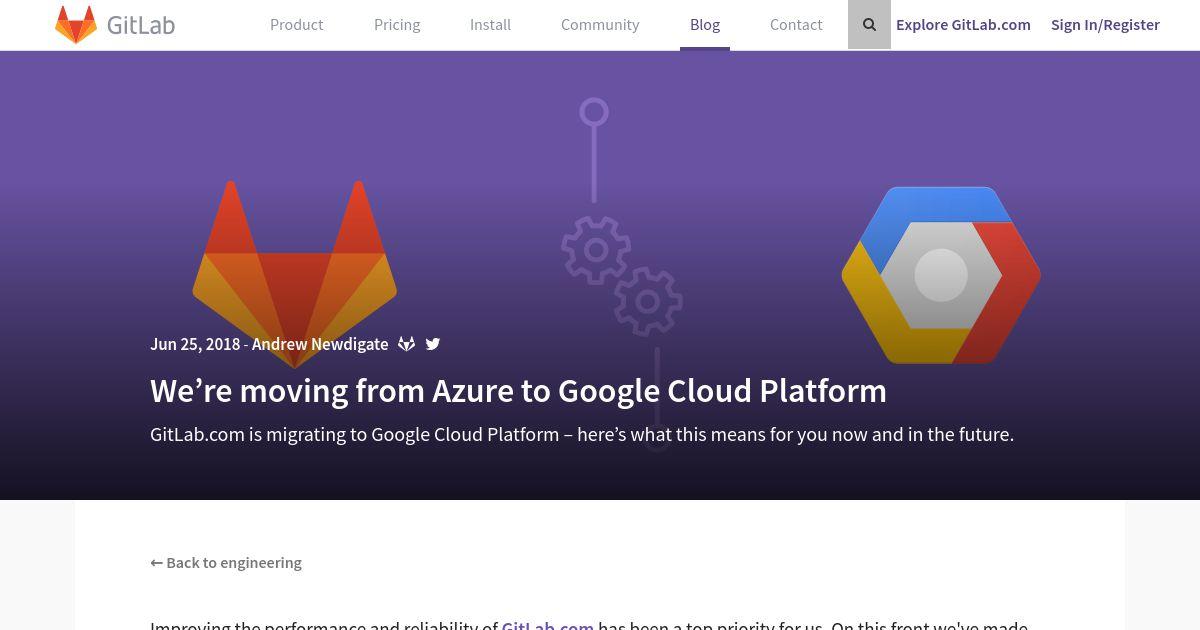The height and width of the screenshot is (630, 1200).
Task: Click the GitLab fox logo in header
Action: pyautogui.click(x=76, y=24)
